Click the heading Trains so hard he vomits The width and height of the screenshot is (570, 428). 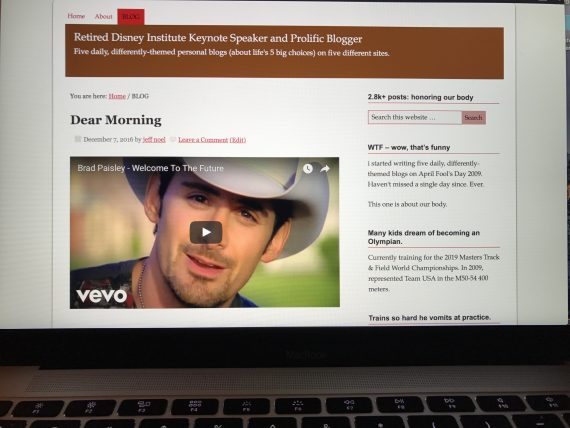click(429, 318)
